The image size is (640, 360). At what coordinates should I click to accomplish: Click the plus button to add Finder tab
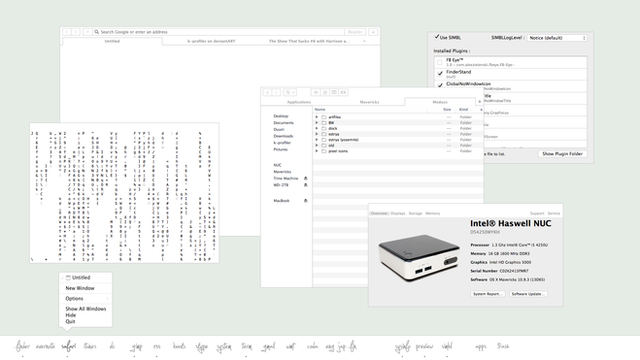pos(480,102)
